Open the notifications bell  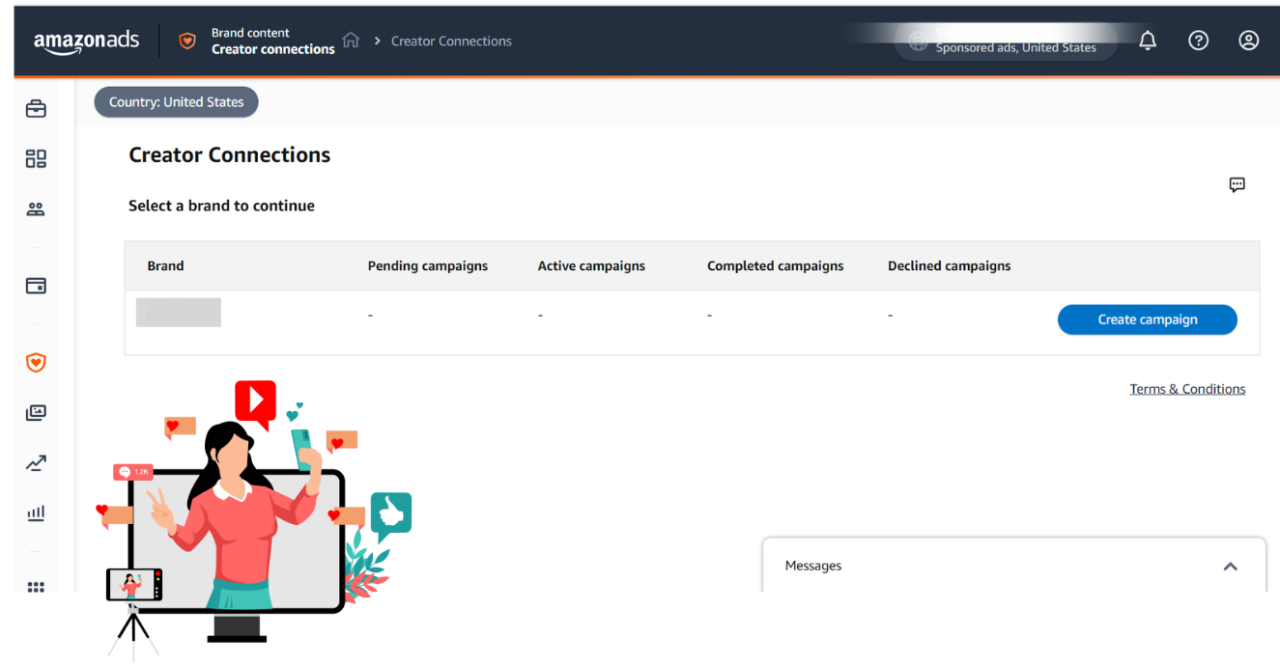click(1148, 41)
